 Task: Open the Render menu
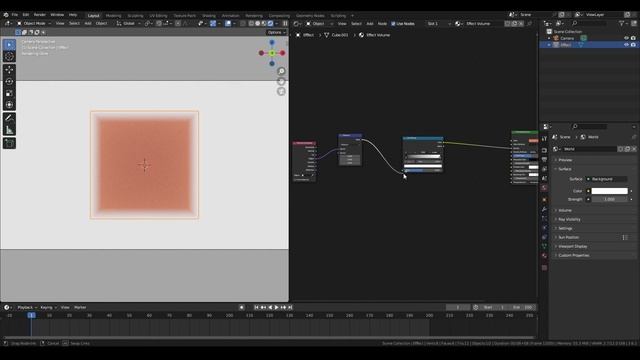(x=40, y=15)
